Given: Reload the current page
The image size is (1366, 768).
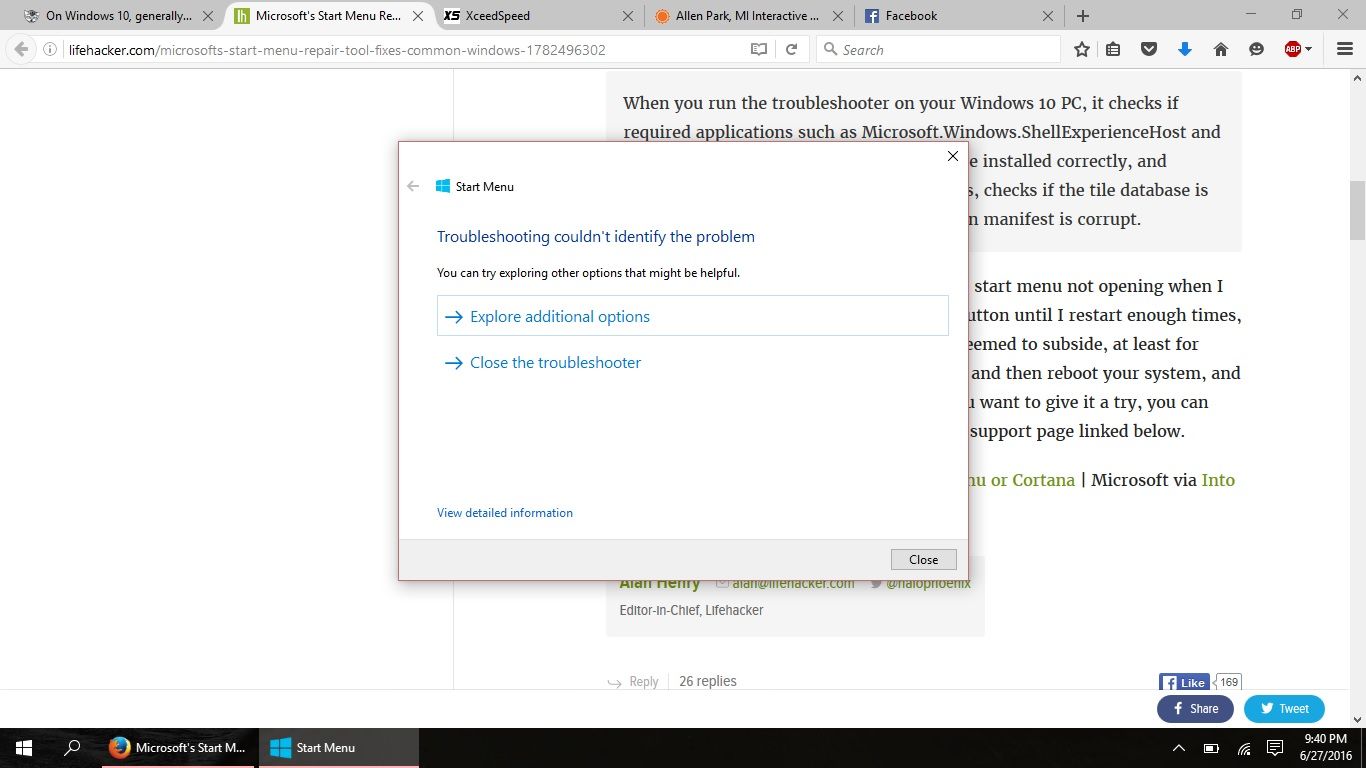Looking at the screenshot, I should (791, 49).
